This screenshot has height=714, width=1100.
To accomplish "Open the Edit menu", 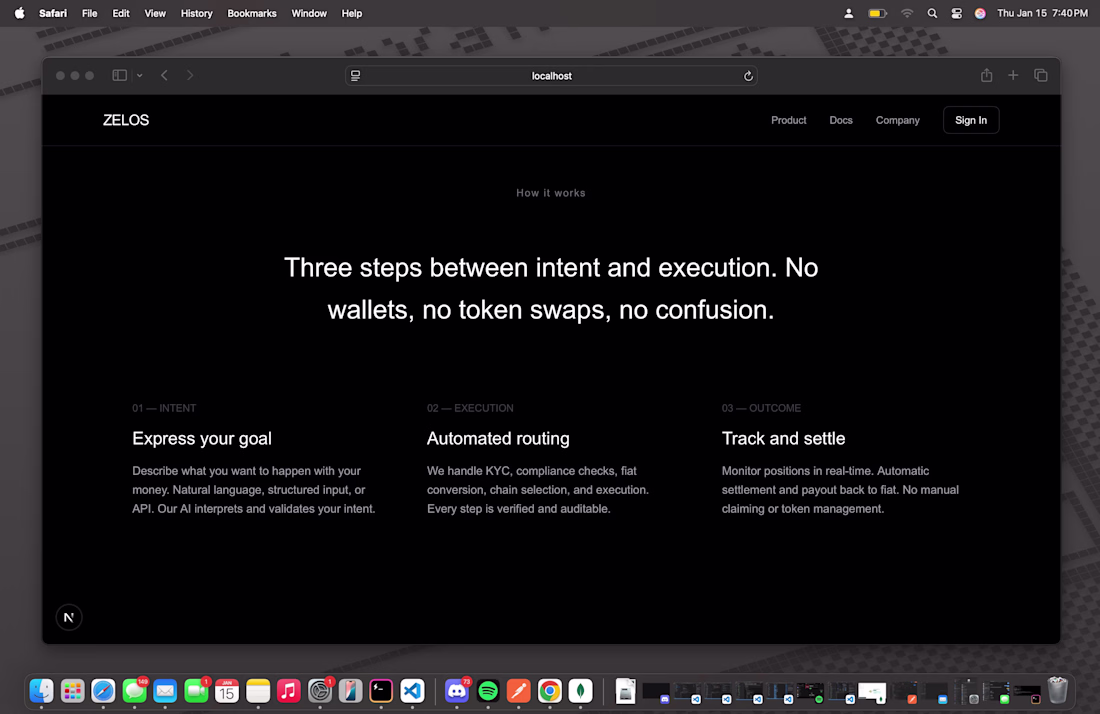I will coord(121,13).
